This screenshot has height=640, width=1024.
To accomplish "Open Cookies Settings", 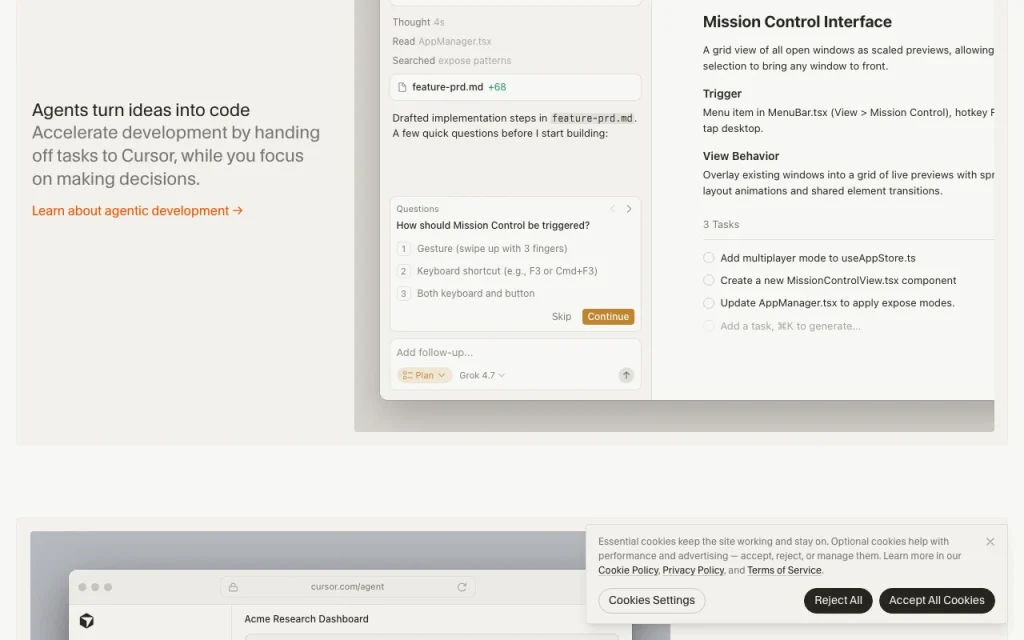I will (651, 600).
